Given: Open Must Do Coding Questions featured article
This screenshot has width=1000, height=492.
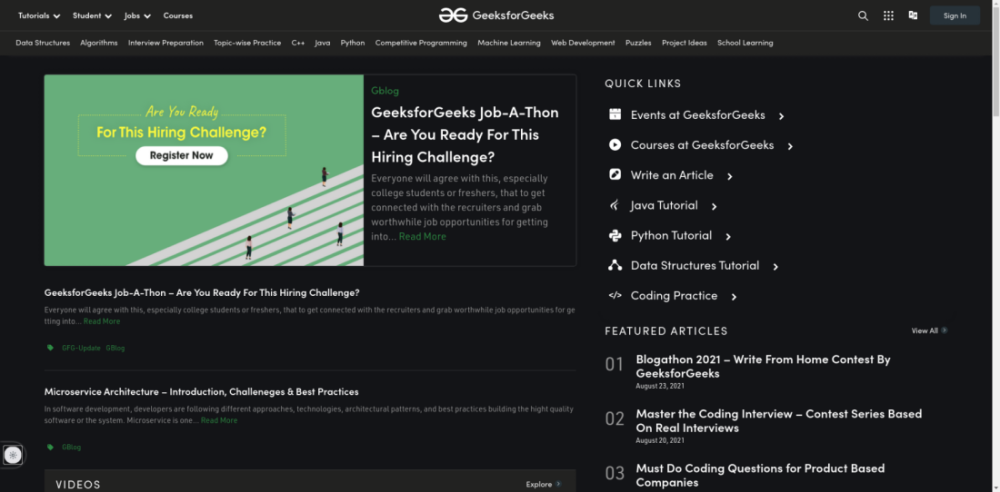Looking at the screenshot, I should [x=760, y=475].
